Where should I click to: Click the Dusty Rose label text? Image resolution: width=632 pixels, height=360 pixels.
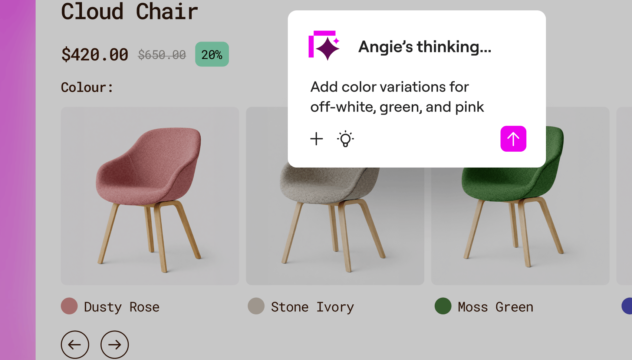(122, 307)
